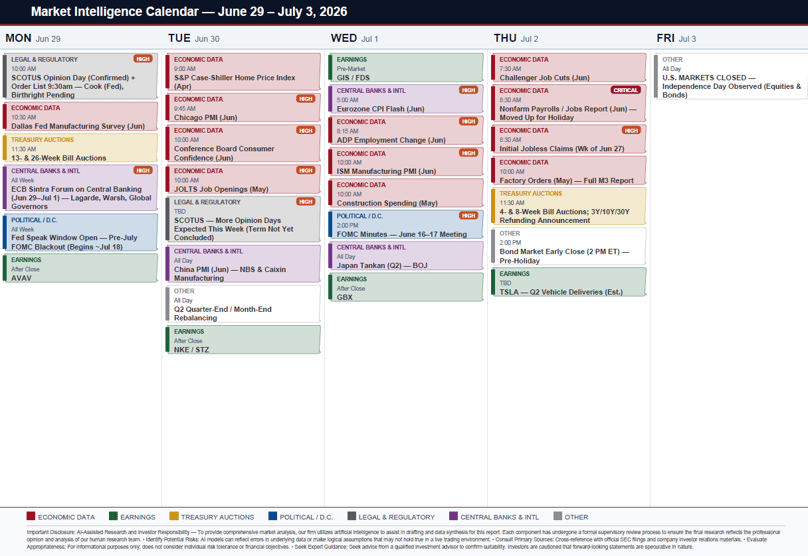Viewport: 808px width, 556px height.
Task: Open the Nonfarm Payrolls / Jobs Report event
Action: (568, 103)
